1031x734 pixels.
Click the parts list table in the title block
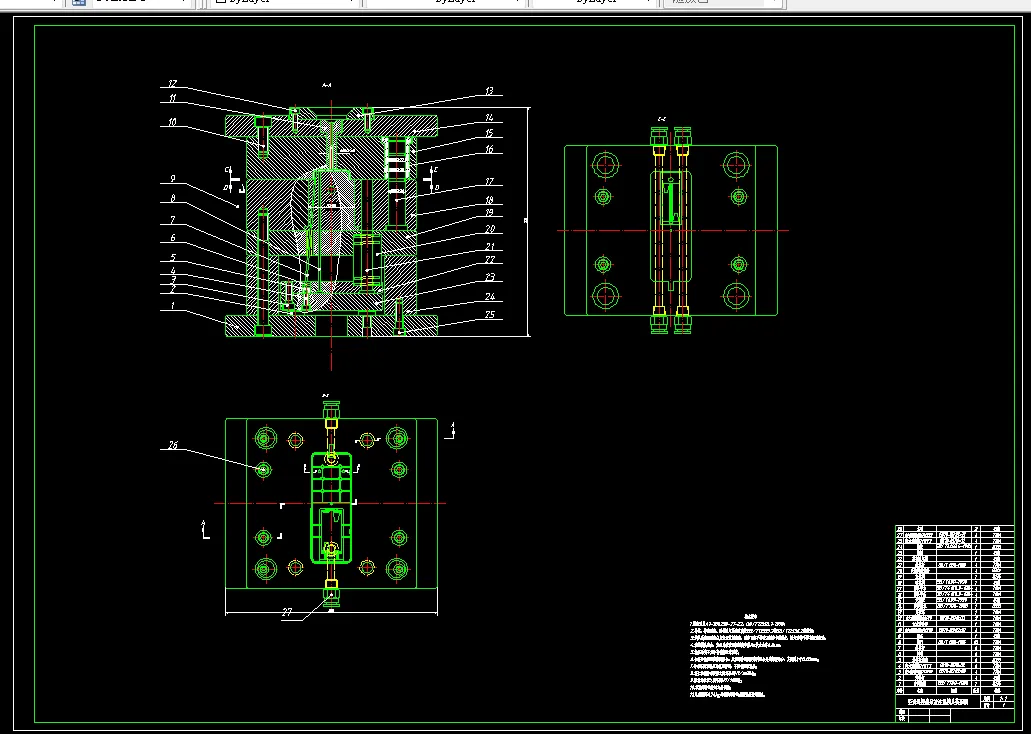(954, 610)
